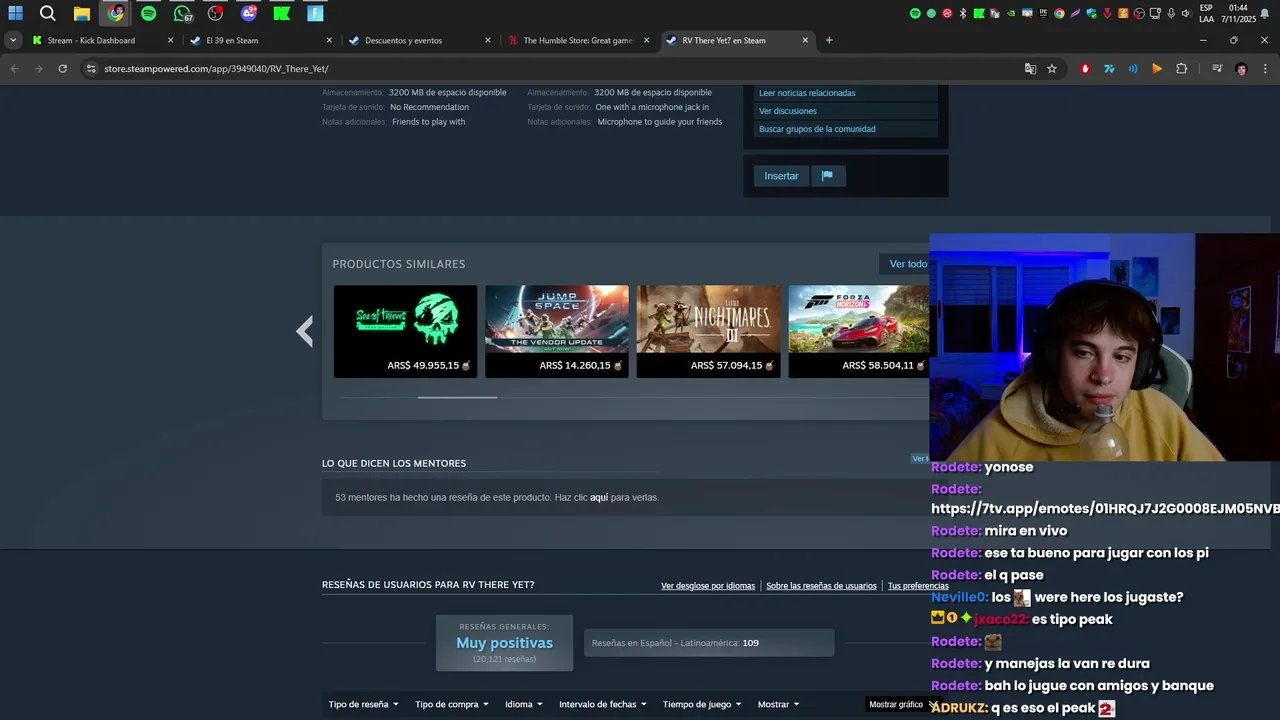Click the Ver todo button
Screen dimensions: 1280x720
click(908, 264)
